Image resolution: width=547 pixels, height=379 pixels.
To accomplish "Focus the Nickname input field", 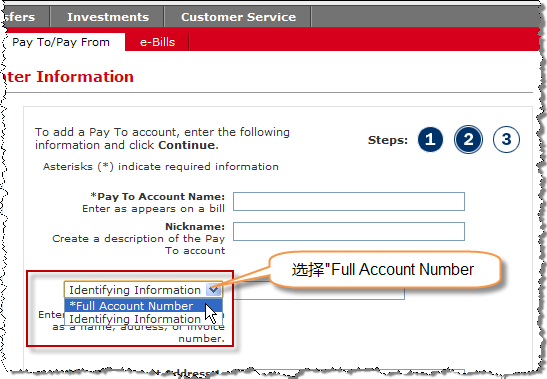I will pyautogui.click(x=349, y=231).
